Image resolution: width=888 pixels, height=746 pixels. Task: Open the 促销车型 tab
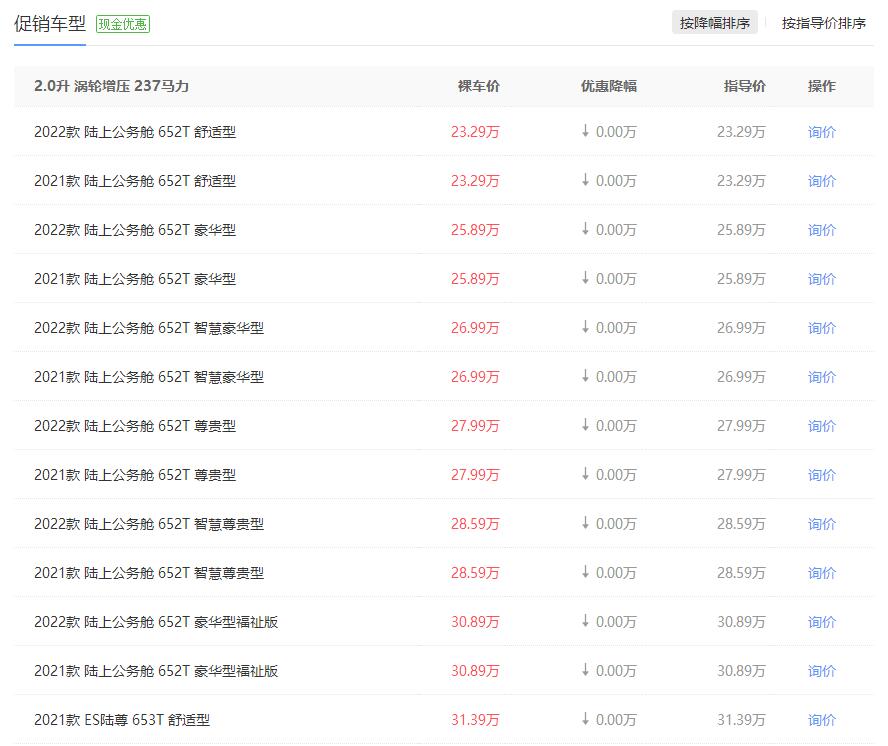click(x=50, y=24)
